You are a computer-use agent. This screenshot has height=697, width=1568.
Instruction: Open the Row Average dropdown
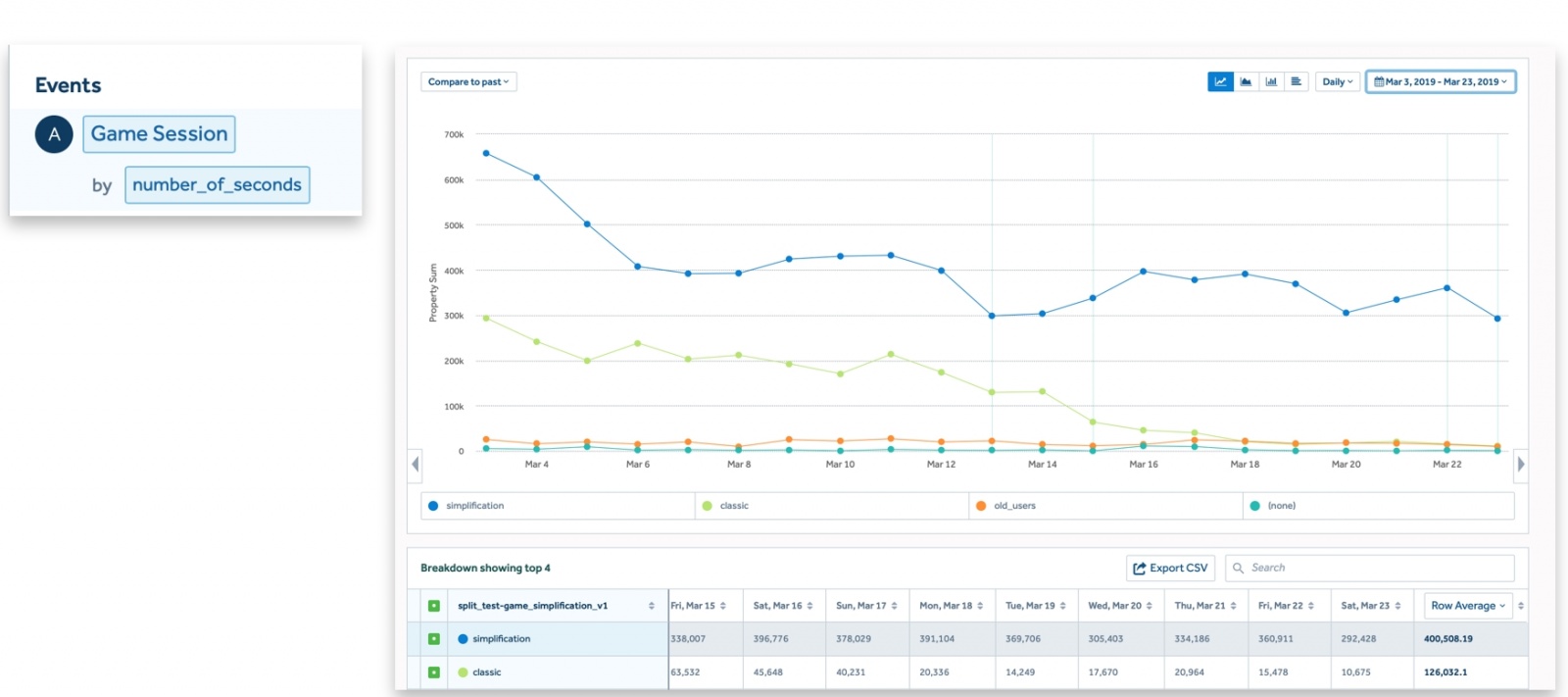[1468, 606]
